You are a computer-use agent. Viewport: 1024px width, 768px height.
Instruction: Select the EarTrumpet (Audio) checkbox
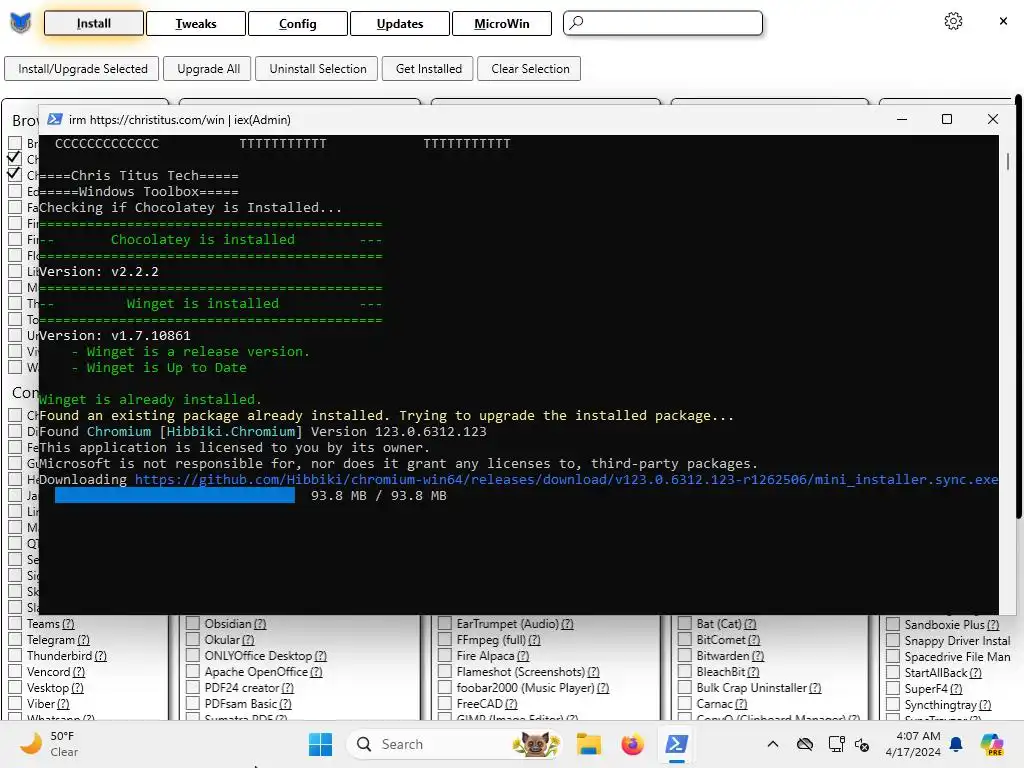[445, 624]
